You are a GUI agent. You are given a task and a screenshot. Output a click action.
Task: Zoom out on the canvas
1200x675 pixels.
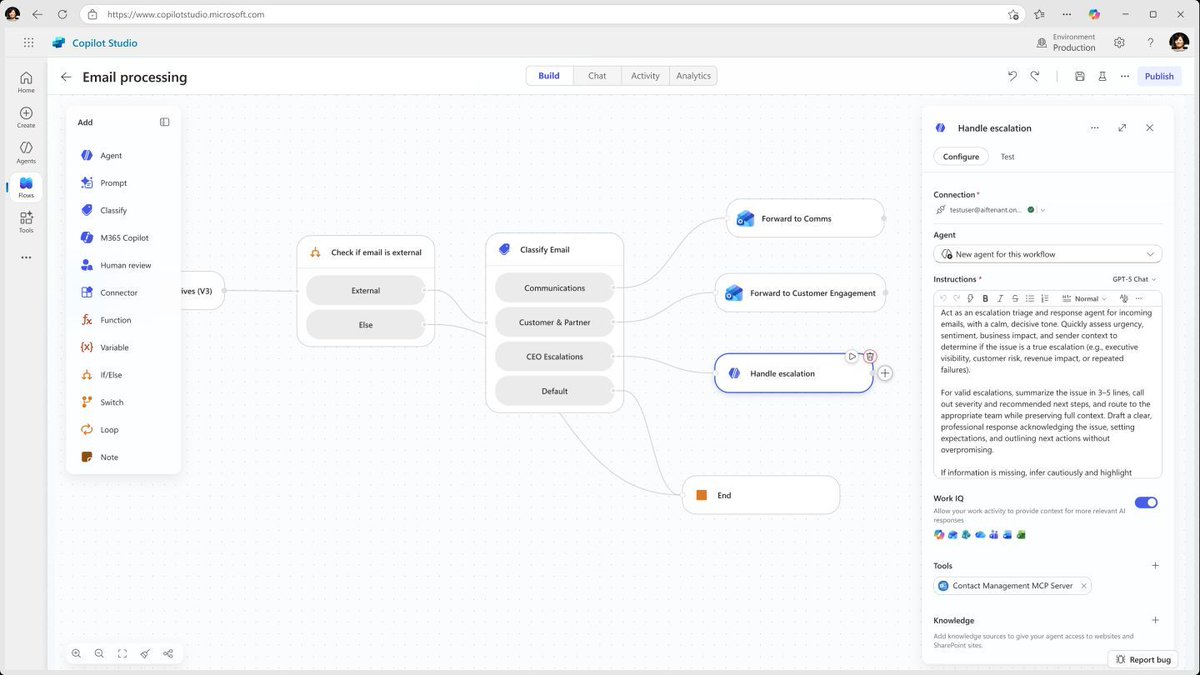99,654
